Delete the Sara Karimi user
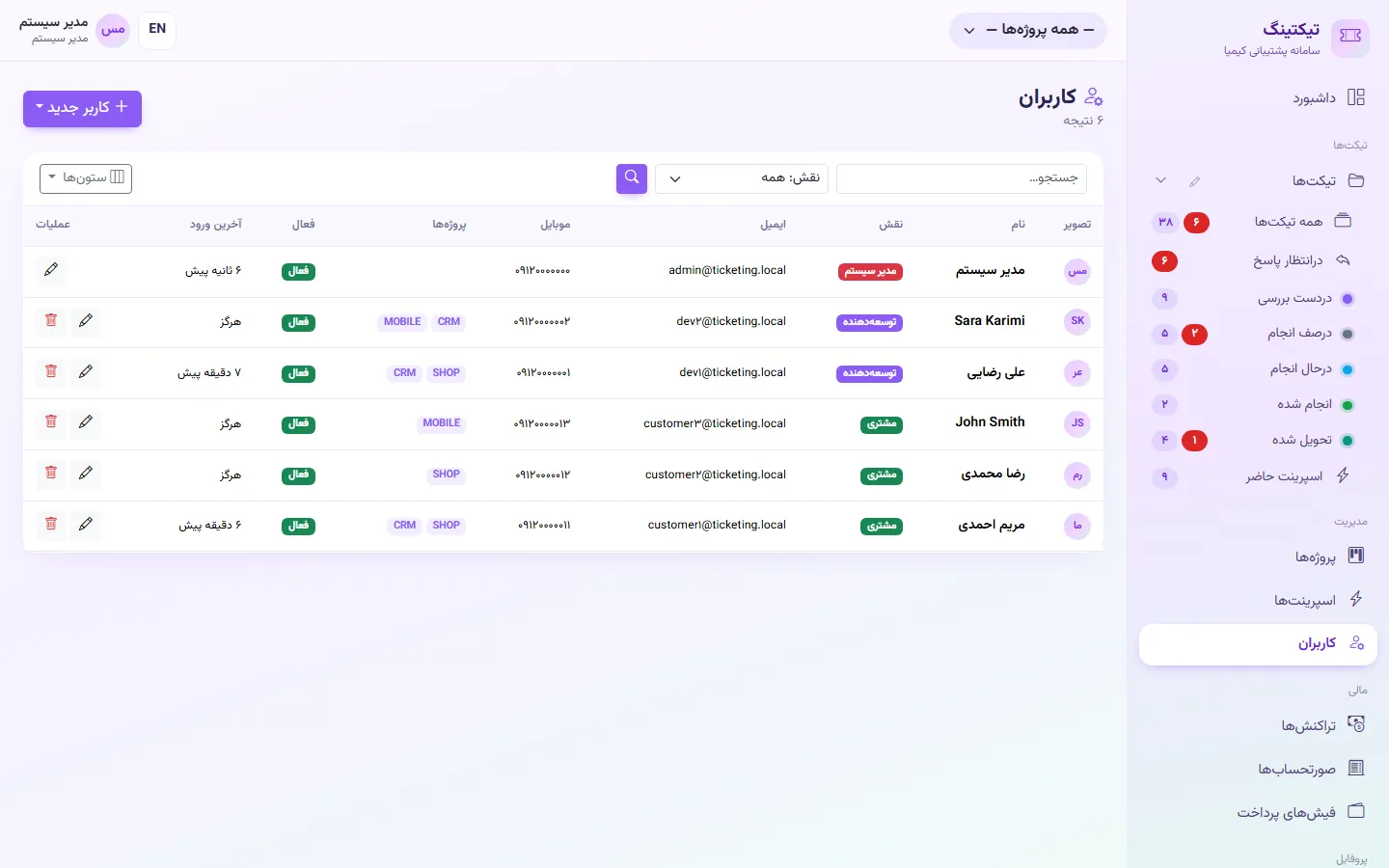This screenshot has height=868, width=1389. (51, 321)
